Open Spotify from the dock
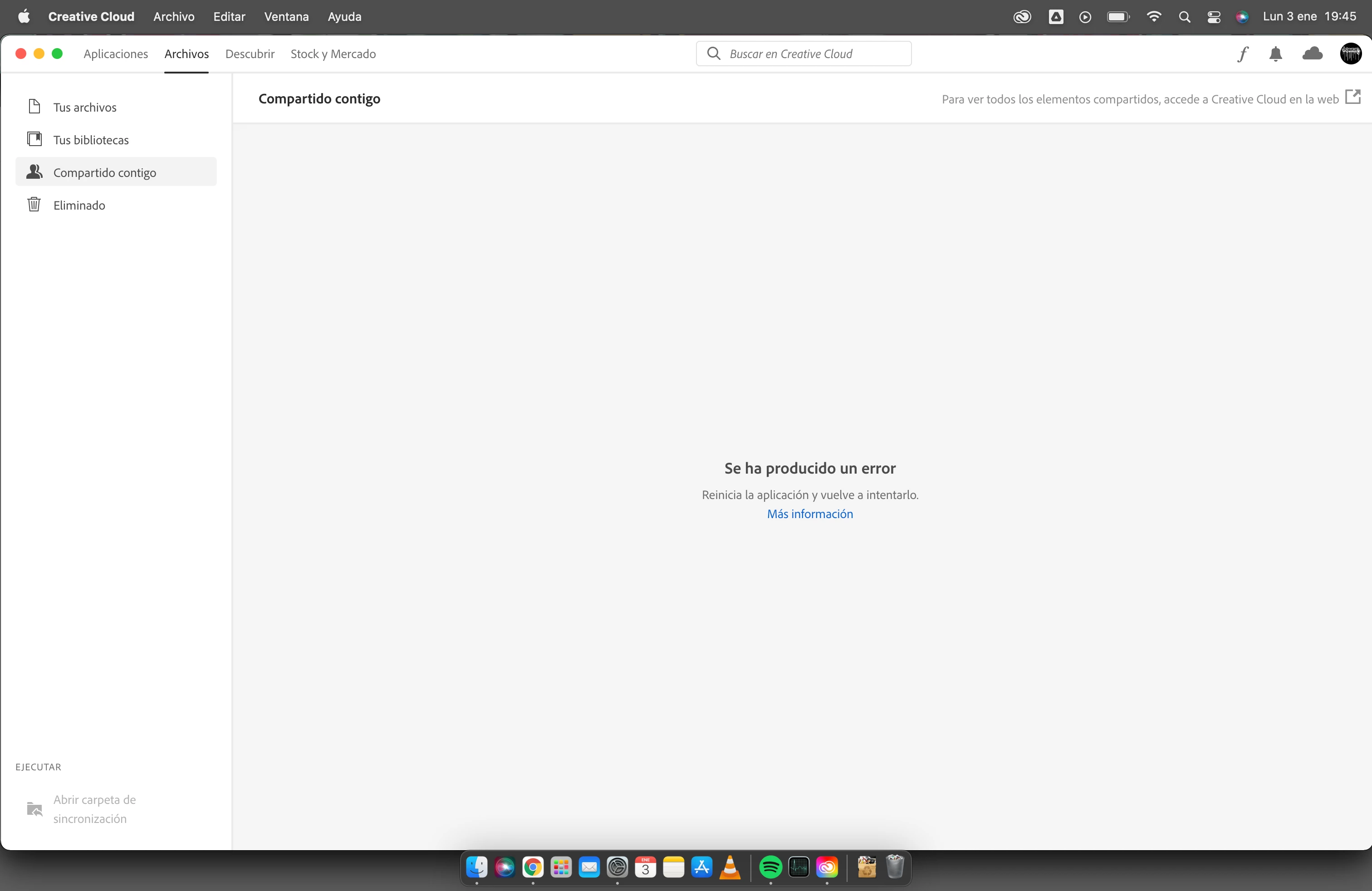Image resolution: width=1372 pixels, height=891 pixels. pos(770,867)
